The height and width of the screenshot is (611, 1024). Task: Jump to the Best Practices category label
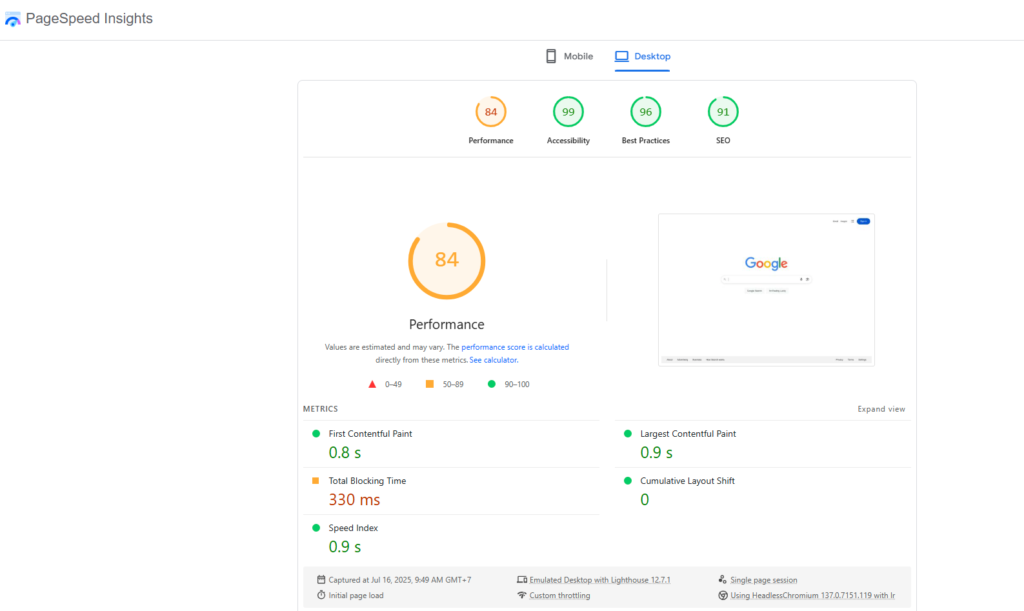pos(645,140)
